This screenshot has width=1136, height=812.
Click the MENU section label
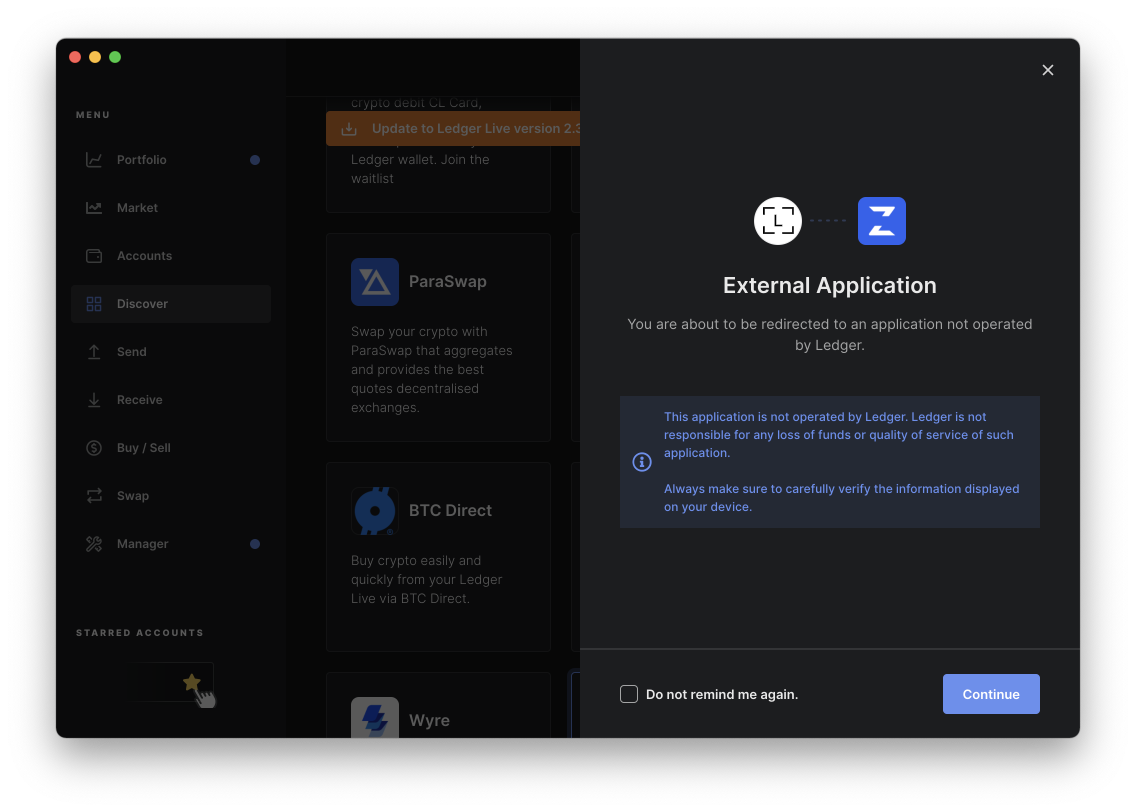pos(93,114)
